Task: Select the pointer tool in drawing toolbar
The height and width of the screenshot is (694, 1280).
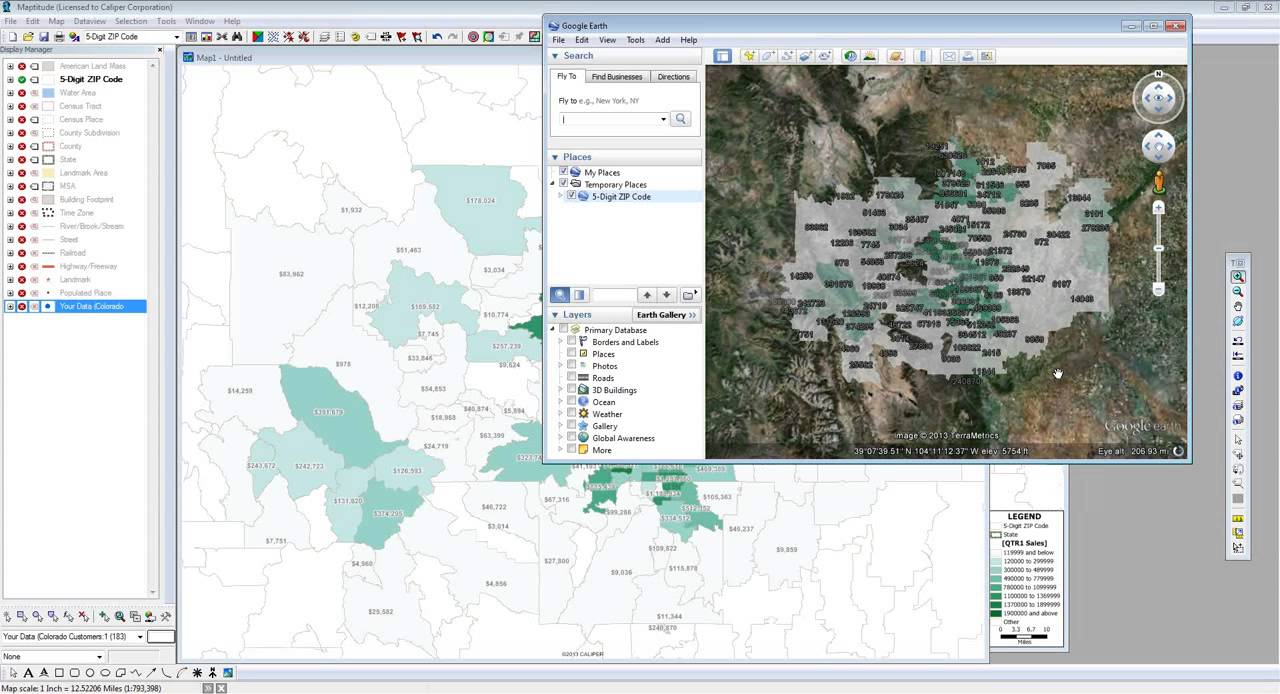Action: click(13, 673)
